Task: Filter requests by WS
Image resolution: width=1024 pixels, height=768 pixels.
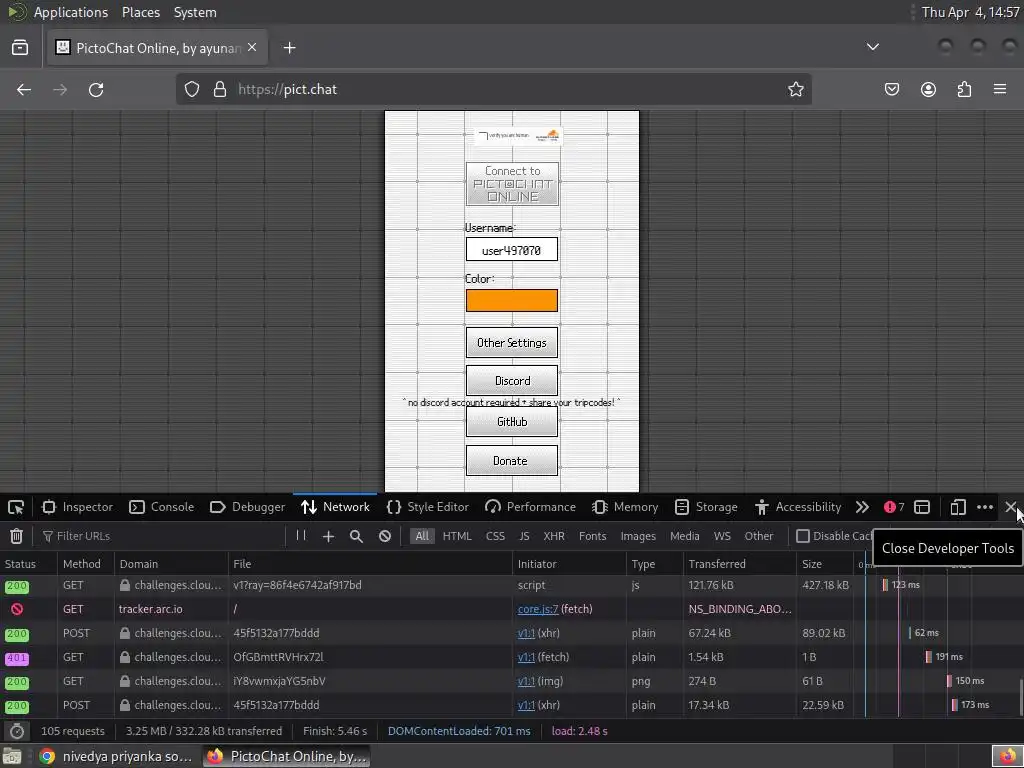Action: [x=722, y=536]
